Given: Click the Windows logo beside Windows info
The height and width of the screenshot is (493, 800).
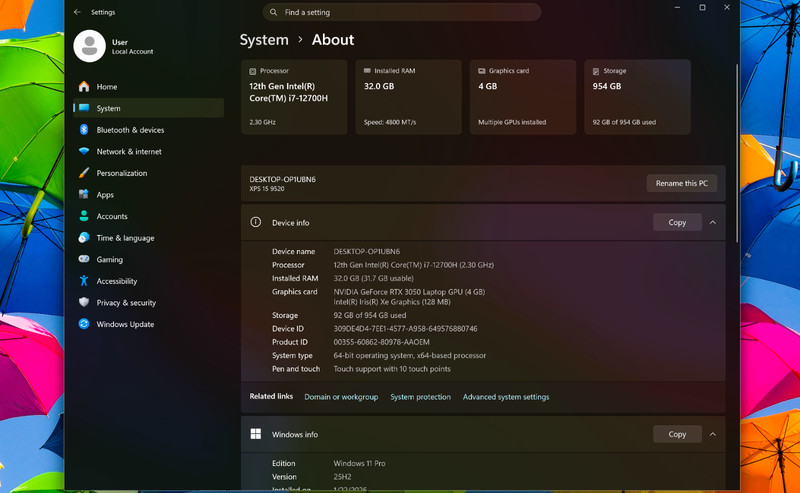Looking at the screenshot, I should coord(256,434).
